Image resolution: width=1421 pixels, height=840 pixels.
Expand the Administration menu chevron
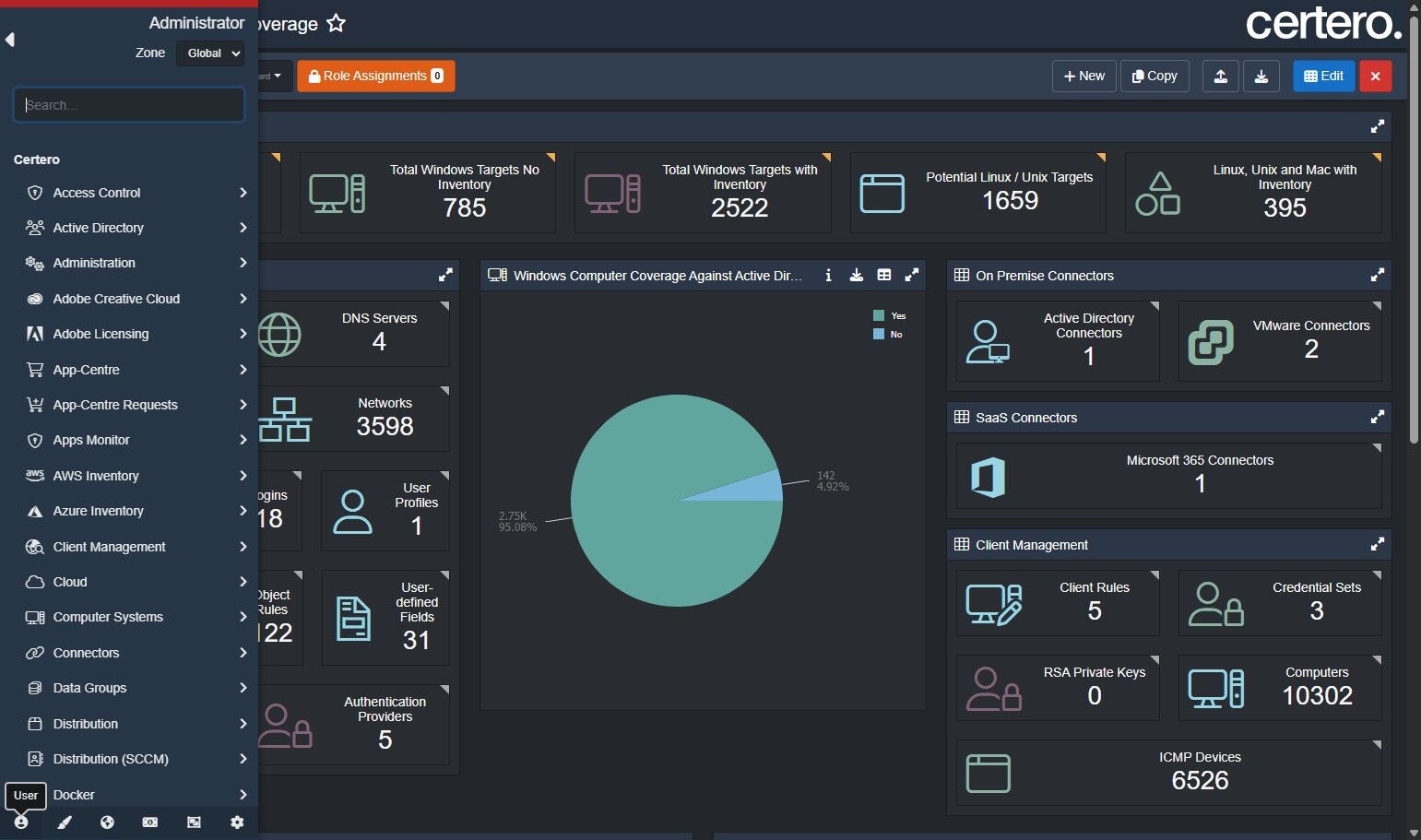[x=243, y=263]
